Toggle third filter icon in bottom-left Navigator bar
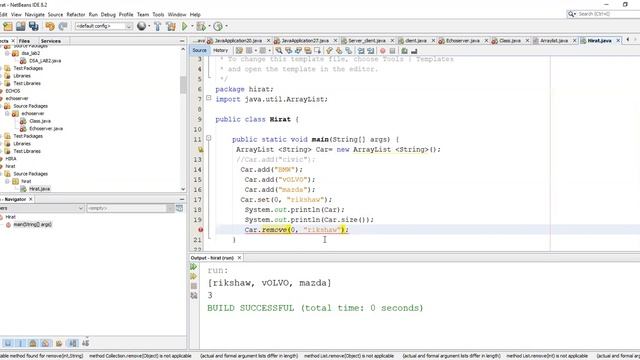 [33, 343]
